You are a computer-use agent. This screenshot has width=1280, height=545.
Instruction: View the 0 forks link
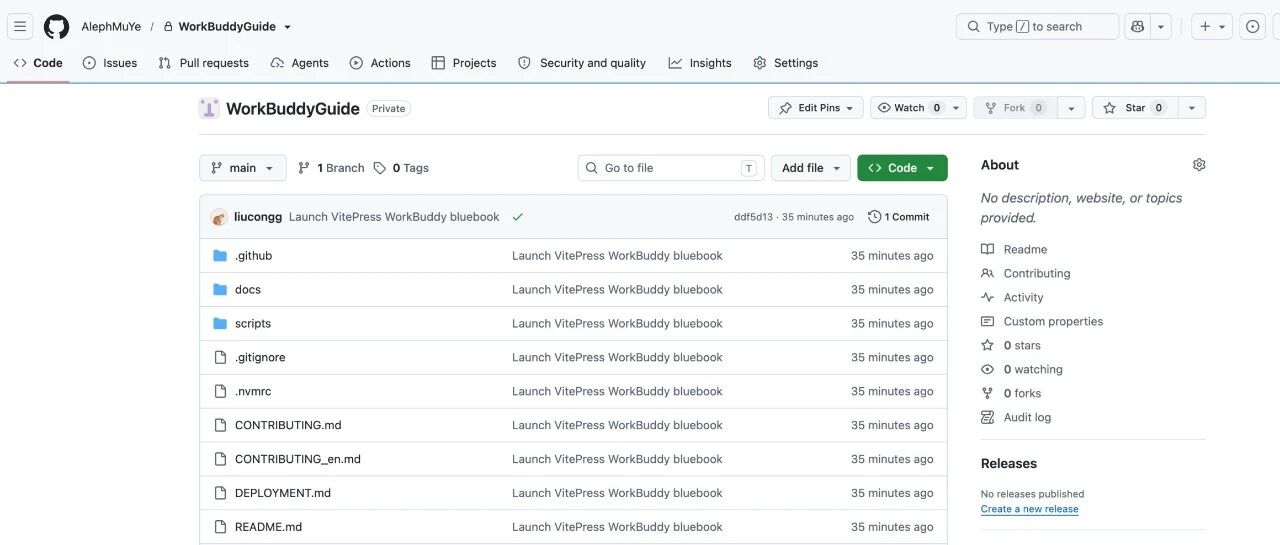click(1011, 393)
